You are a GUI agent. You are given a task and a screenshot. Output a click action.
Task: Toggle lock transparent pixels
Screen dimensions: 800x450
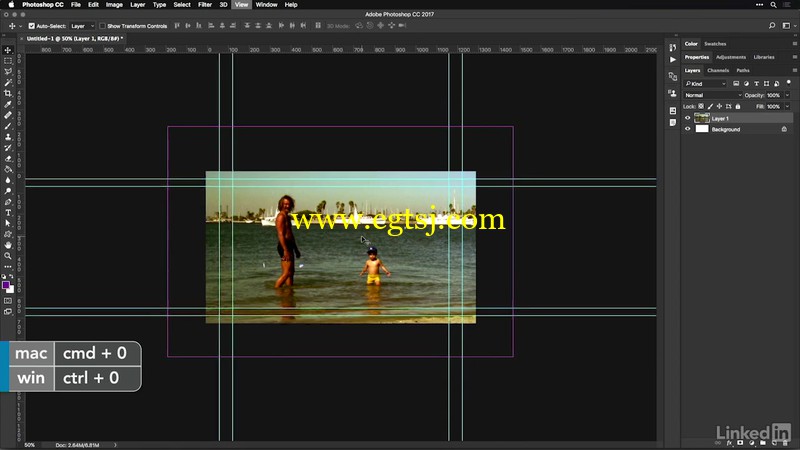point(701,106)
